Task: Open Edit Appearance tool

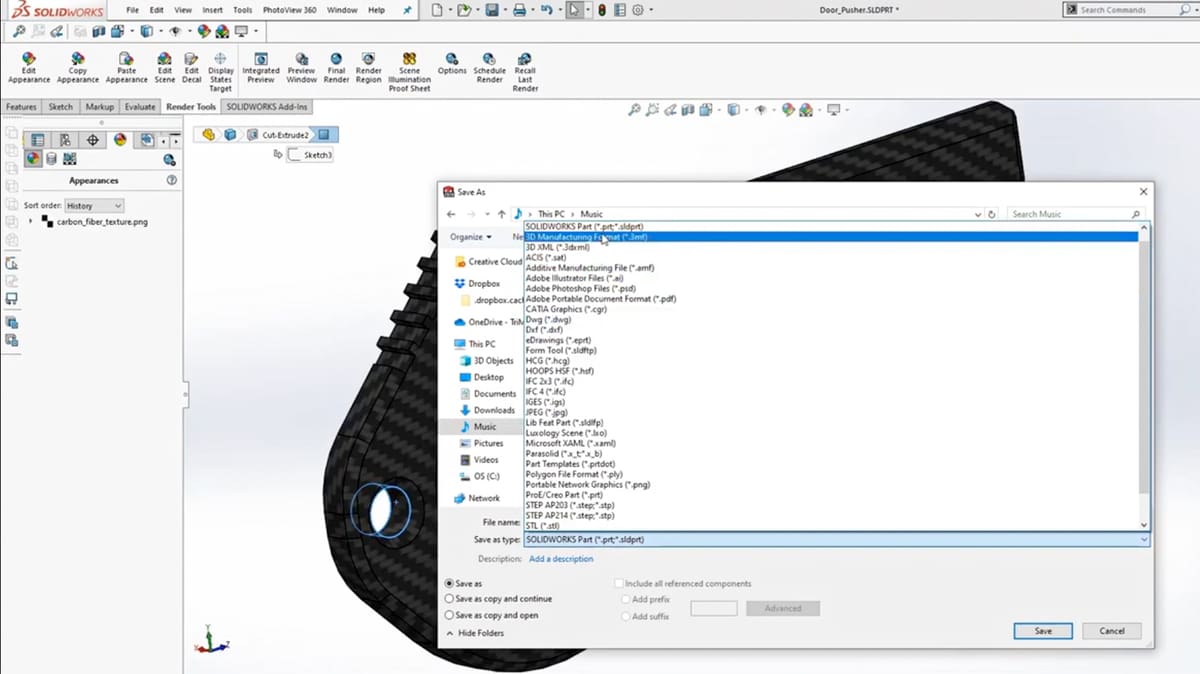Action: tap(28, 68)
